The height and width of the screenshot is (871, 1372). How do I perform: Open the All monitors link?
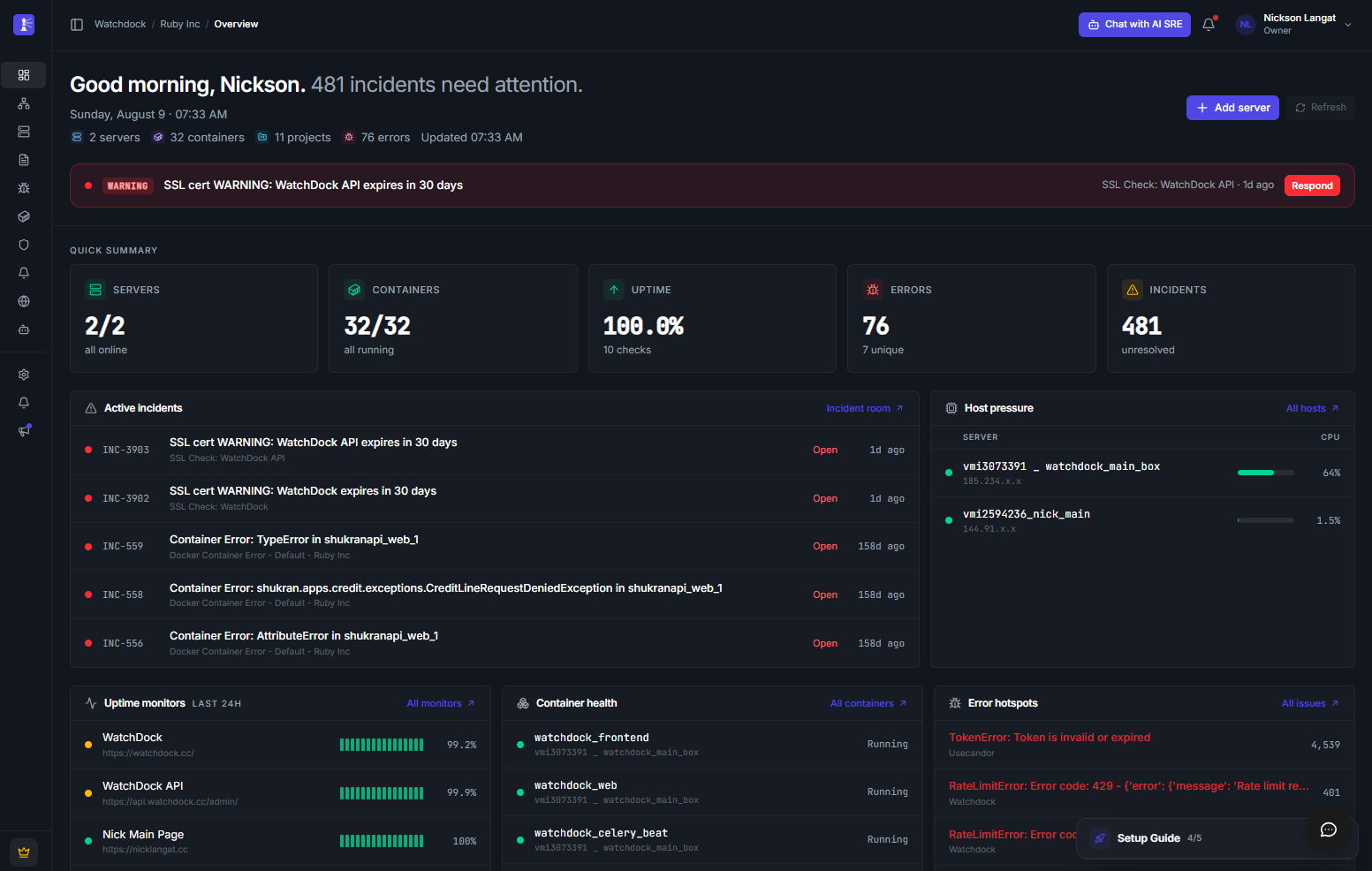coord(441,703)
